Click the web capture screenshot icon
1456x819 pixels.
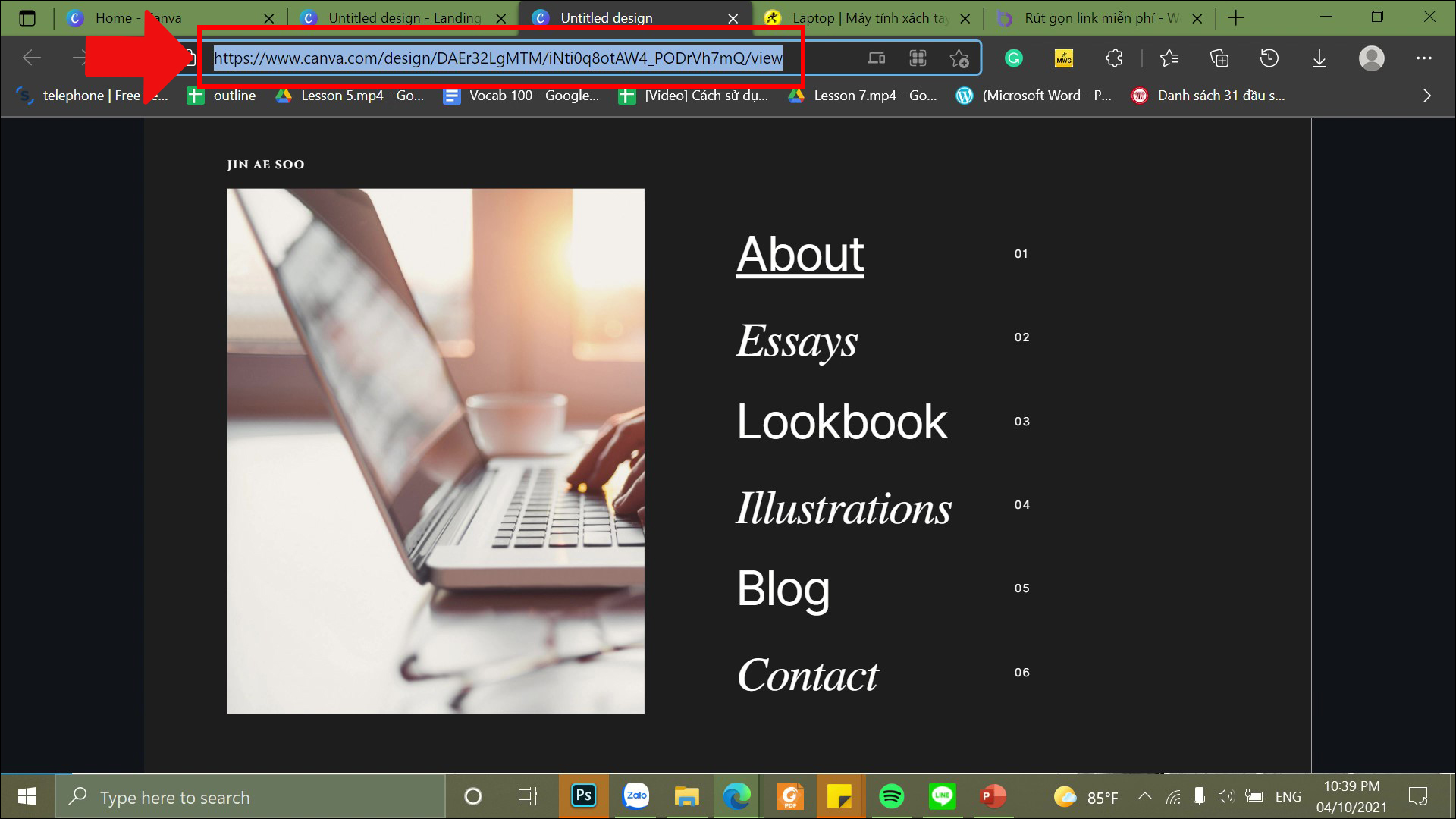[x=918, y=58]
